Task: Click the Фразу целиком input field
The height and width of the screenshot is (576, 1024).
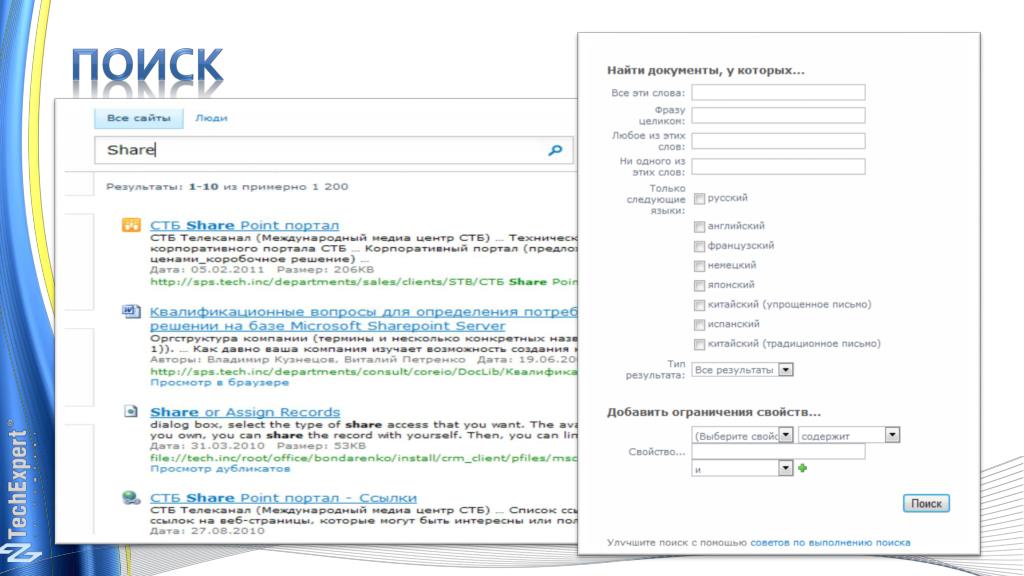Action: [778, 116]
